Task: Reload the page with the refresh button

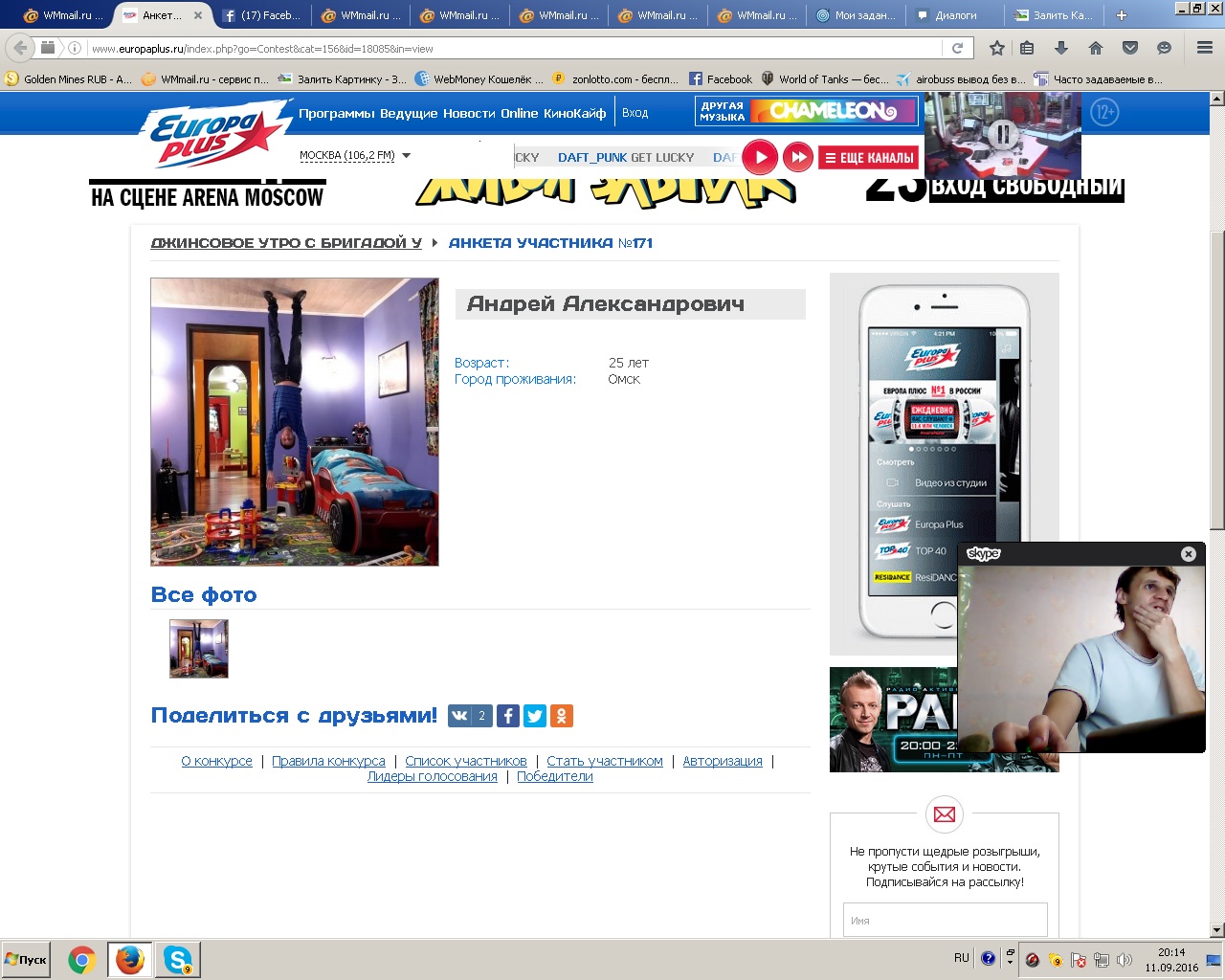Action: (957, 48)
